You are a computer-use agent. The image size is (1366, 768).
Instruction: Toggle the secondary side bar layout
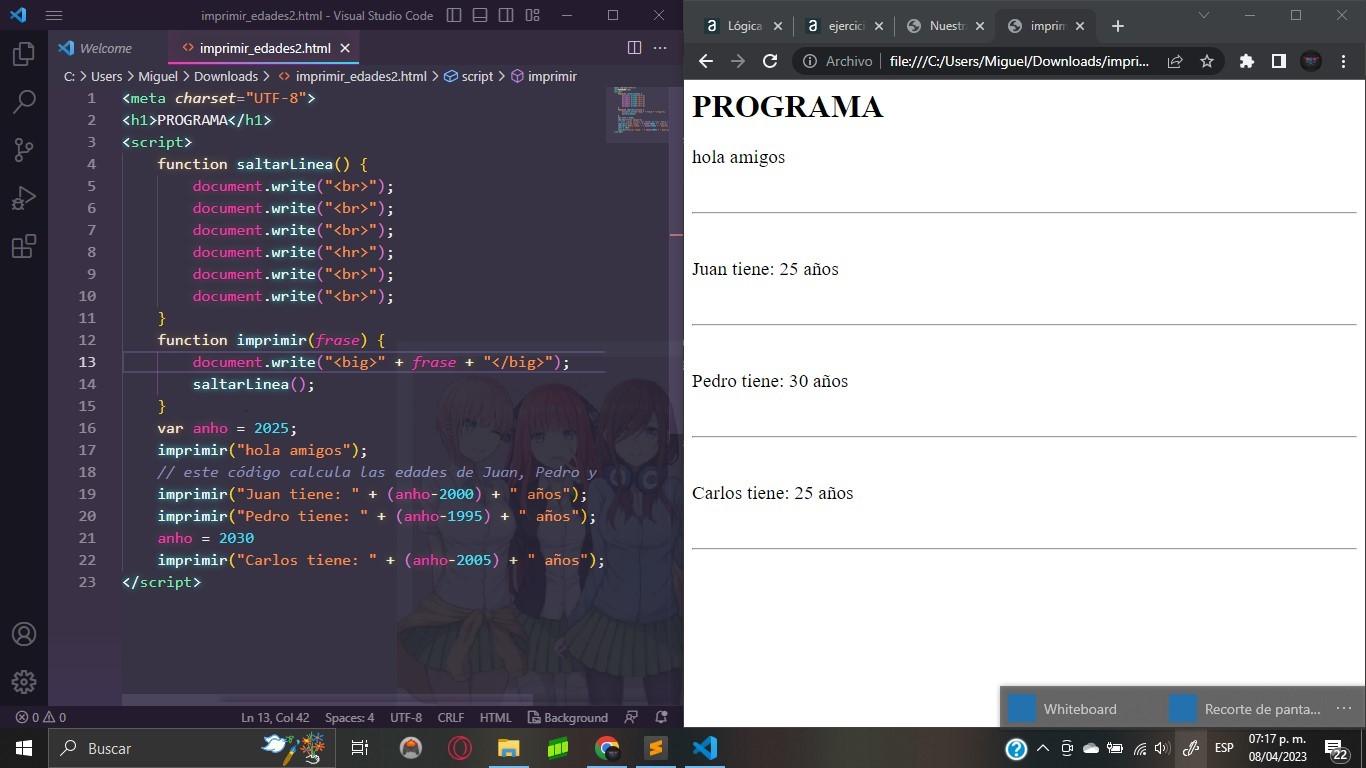(x=506, y=15)
